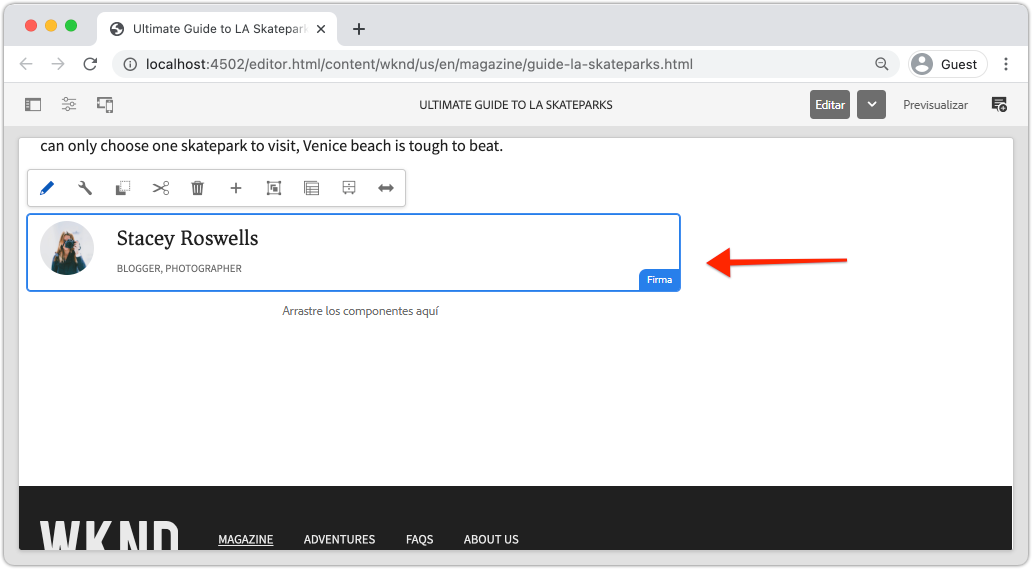This screenshot has height=569, width=1032.
Task: Click BLOGGER, PHOTOGRAPHER text
Action: [179, 268]
